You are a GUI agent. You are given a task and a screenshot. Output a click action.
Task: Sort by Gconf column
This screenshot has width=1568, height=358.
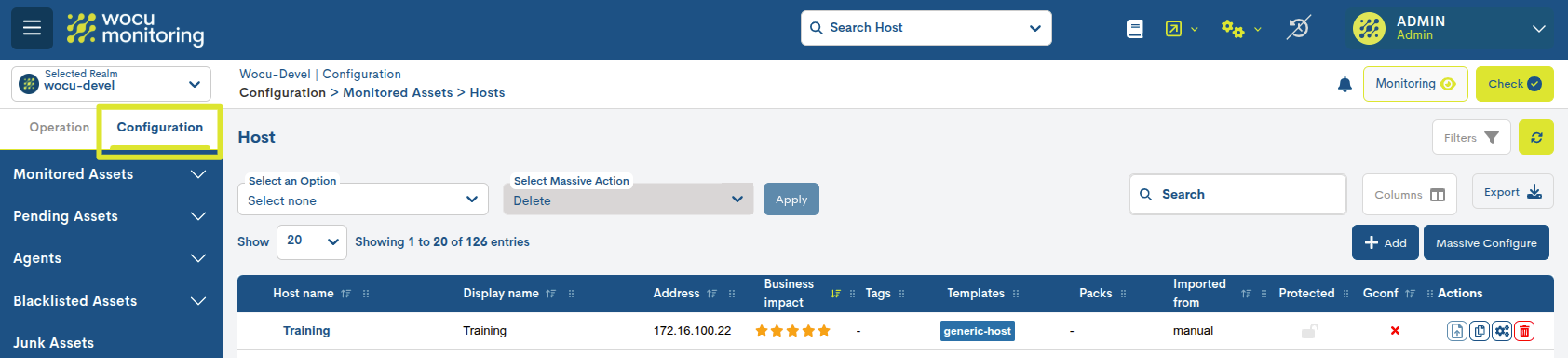(1410, 294)
